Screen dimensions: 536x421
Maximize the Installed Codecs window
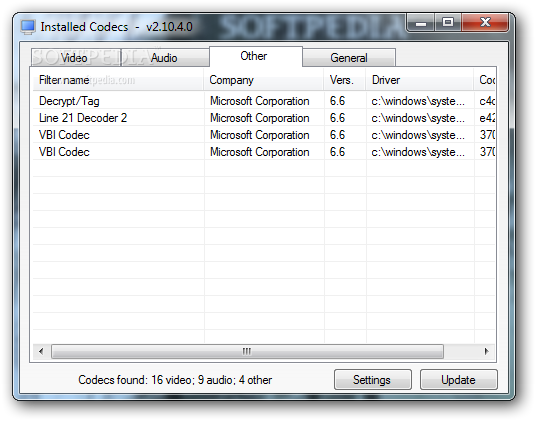[447, 23]
